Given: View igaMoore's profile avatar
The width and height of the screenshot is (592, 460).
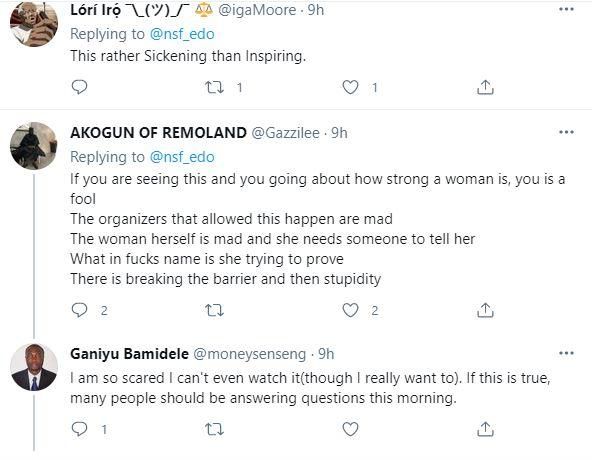Looking at the screenshot, I should tap(34, 23).
